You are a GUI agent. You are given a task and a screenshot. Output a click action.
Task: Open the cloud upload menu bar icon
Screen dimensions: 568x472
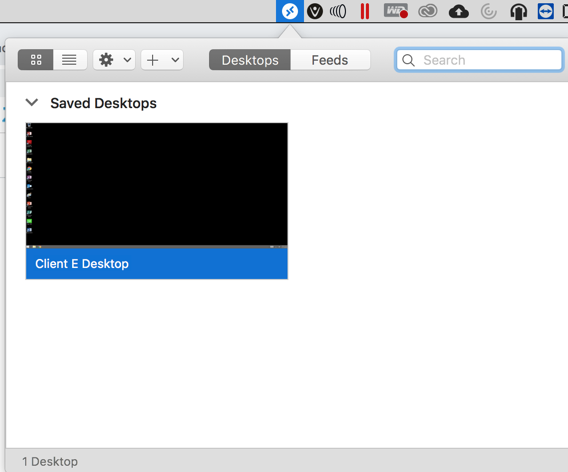pos(459,12)
